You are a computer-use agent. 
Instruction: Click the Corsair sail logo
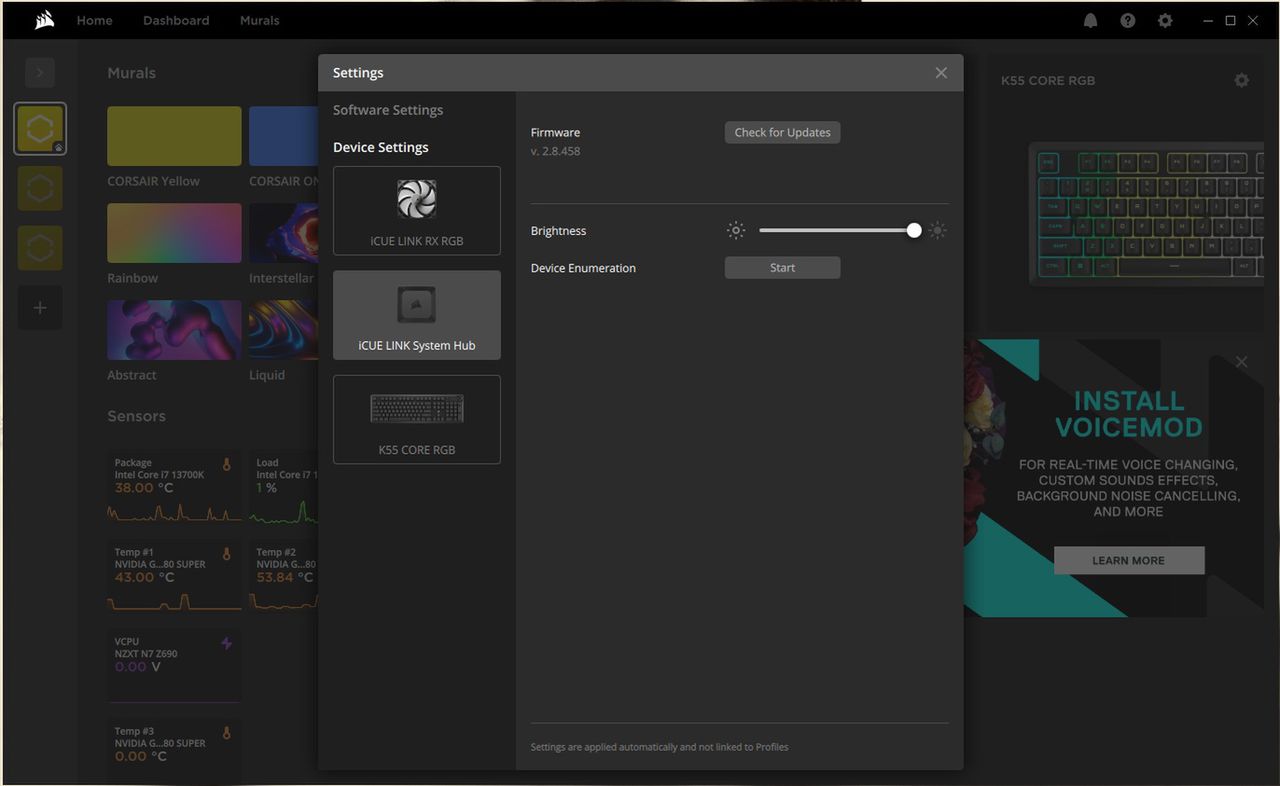click(x=44, y=20)
